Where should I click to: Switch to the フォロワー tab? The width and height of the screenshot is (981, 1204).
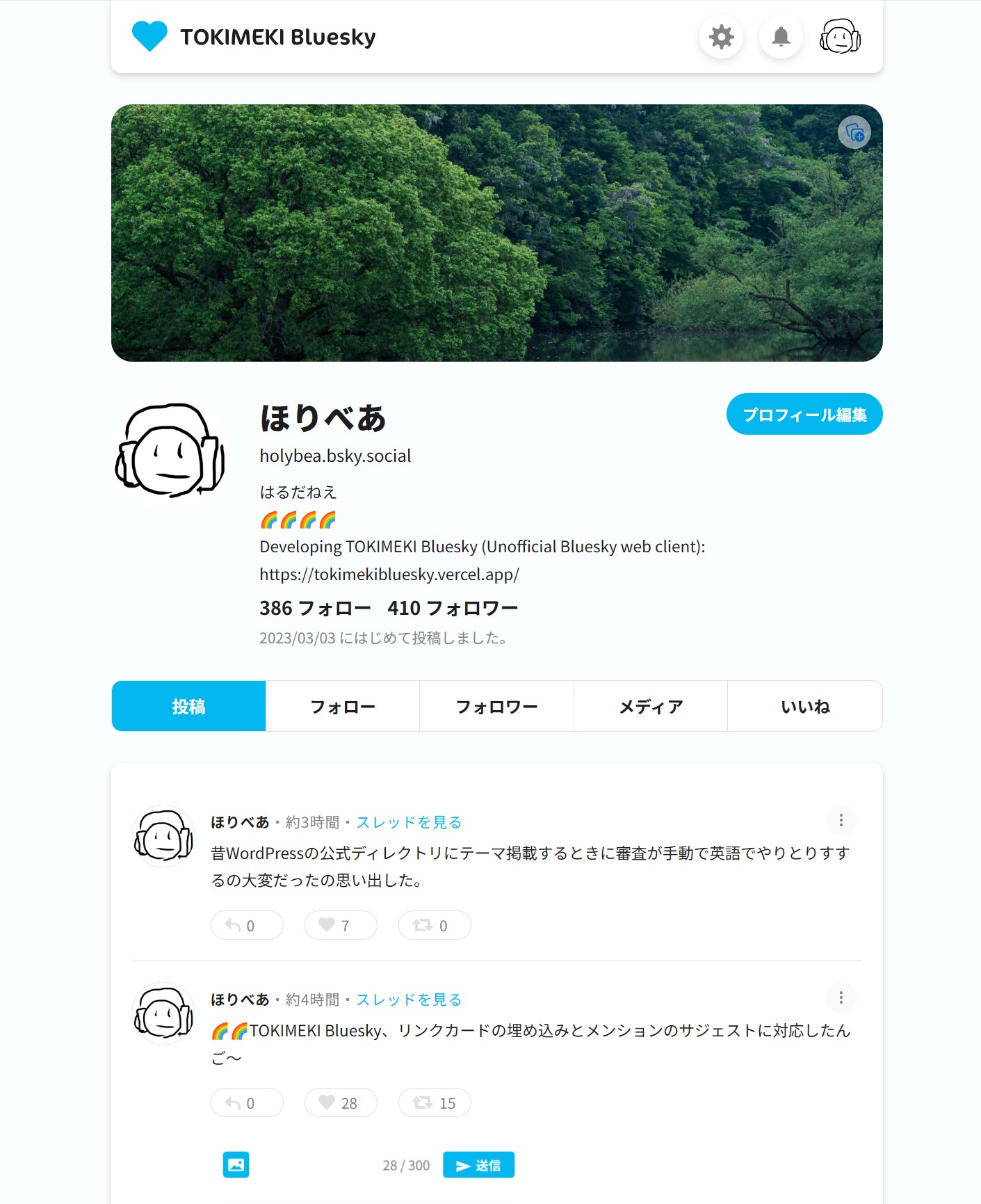[496, 706]
